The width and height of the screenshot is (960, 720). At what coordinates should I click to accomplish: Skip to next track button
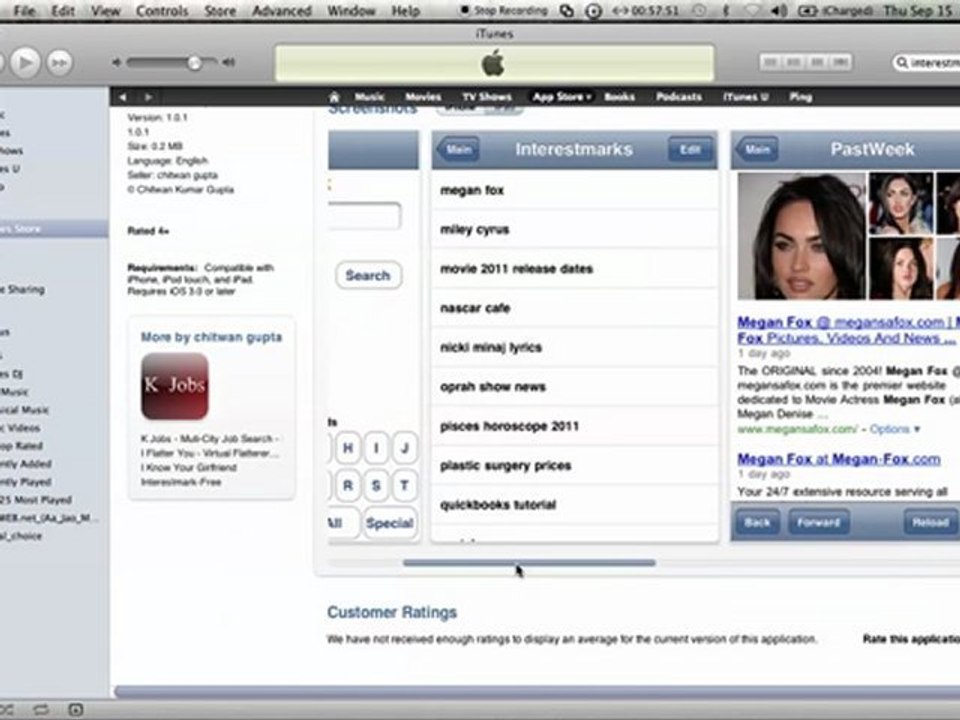point(59,62)
